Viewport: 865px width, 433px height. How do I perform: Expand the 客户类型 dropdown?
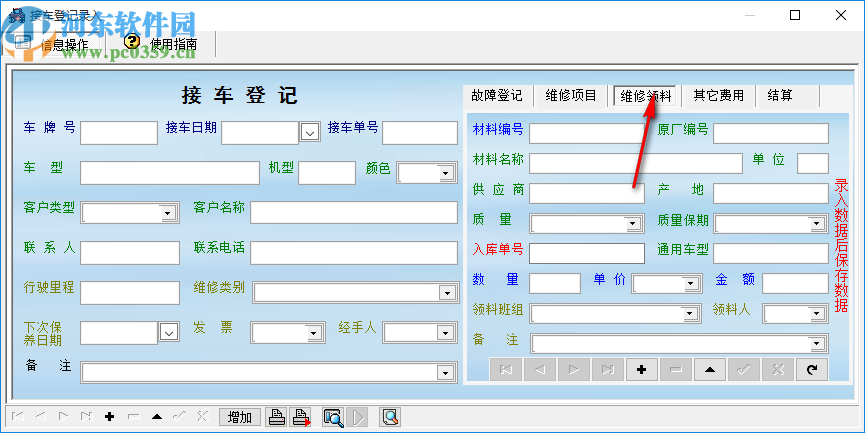tap(167, 213)
